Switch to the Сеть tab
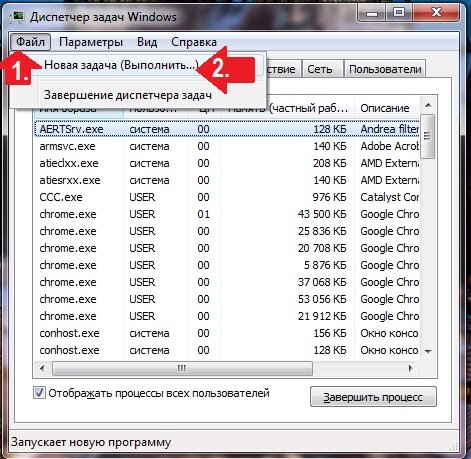Screen dimensions: 471x459 point(320,69)
